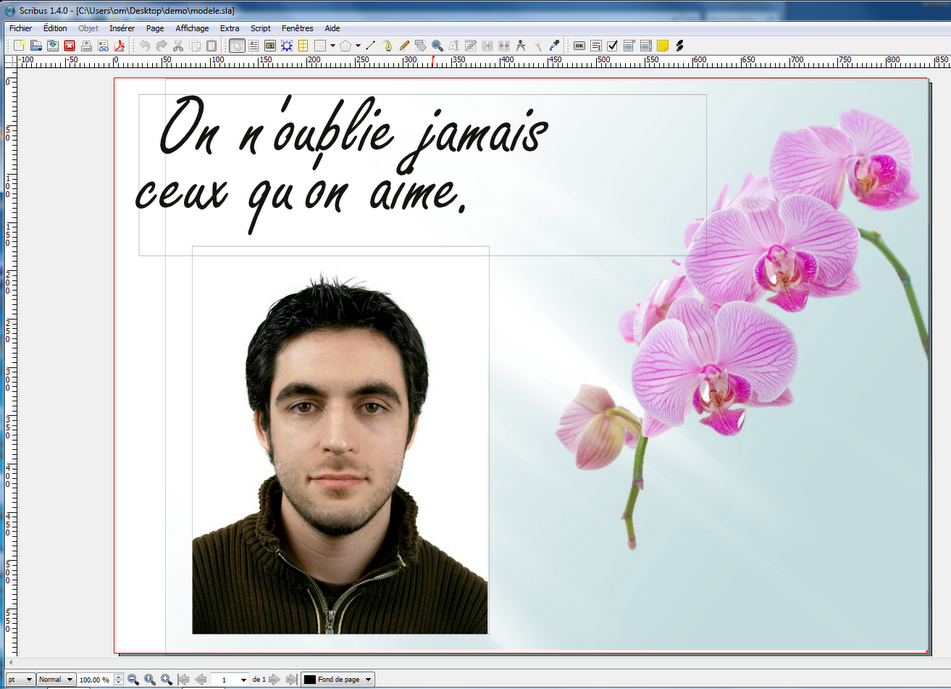This screenshot has width=951, height=689.
Task: Click the horizontal ruler at 300 mark
Action: tap(410, 61)
